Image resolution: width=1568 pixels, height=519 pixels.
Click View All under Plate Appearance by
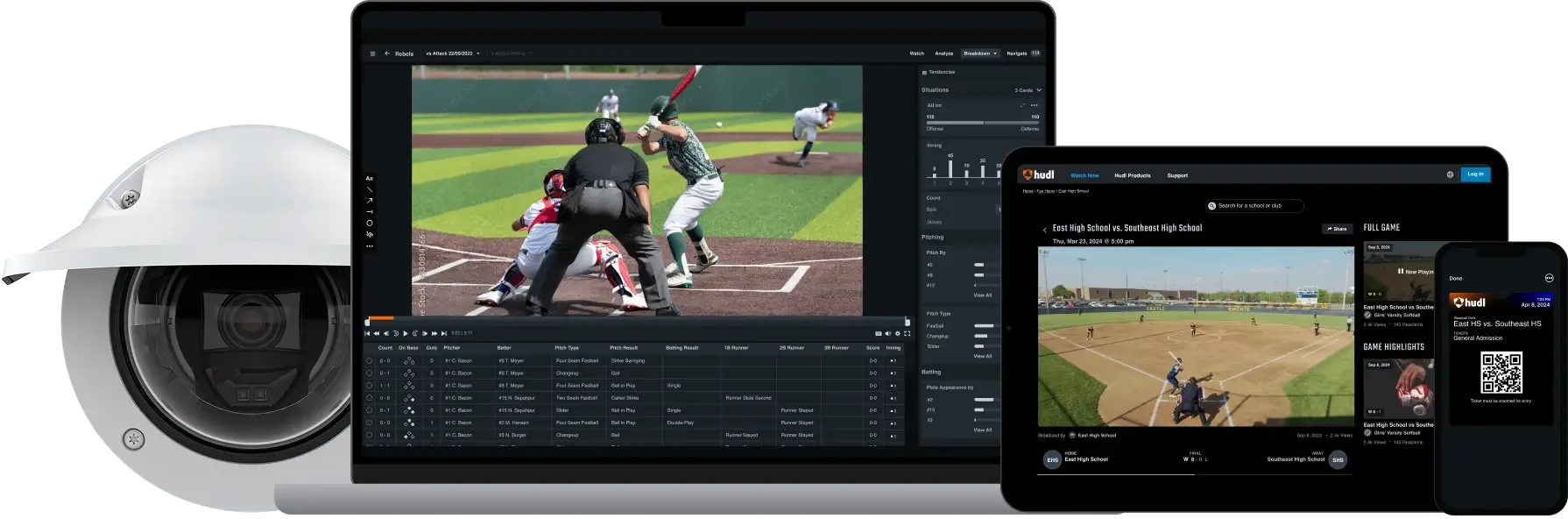(983, 430)
